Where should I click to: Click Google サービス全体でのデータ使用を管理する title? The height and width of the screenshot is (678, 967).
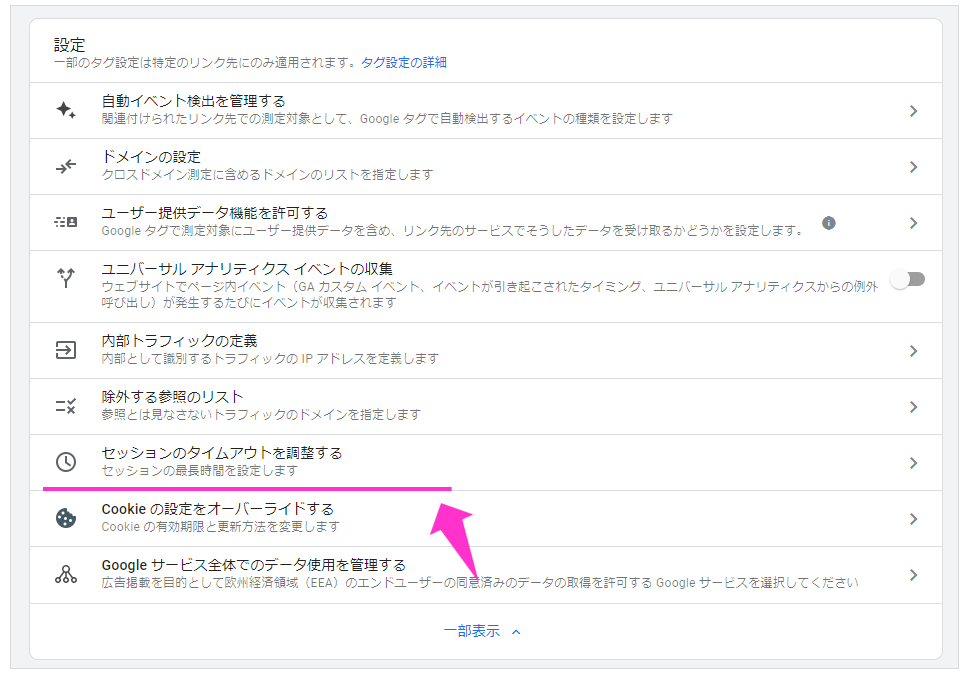coord(253,565)
